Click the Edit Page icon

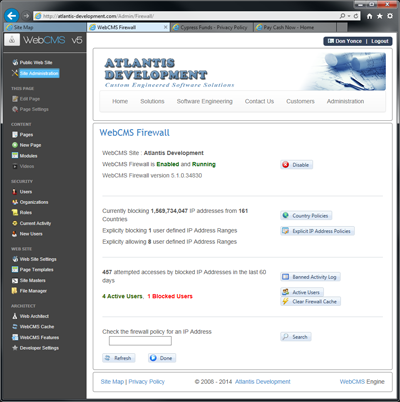click(x=15, y=99)
